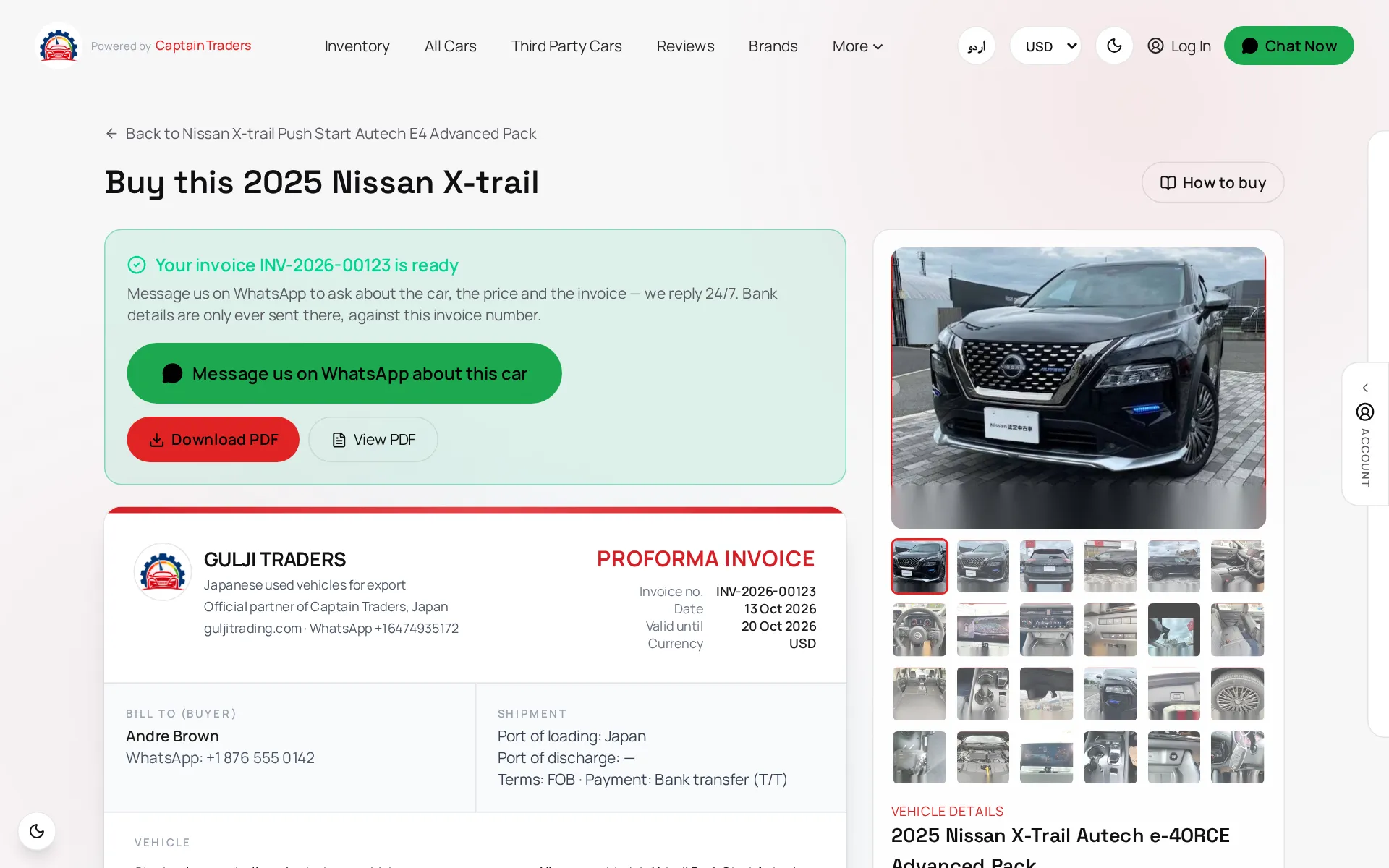Select the steering wheel interior thumbnail
The height and width of the screenshot is (868, 1389).
(x=919, y=630)
